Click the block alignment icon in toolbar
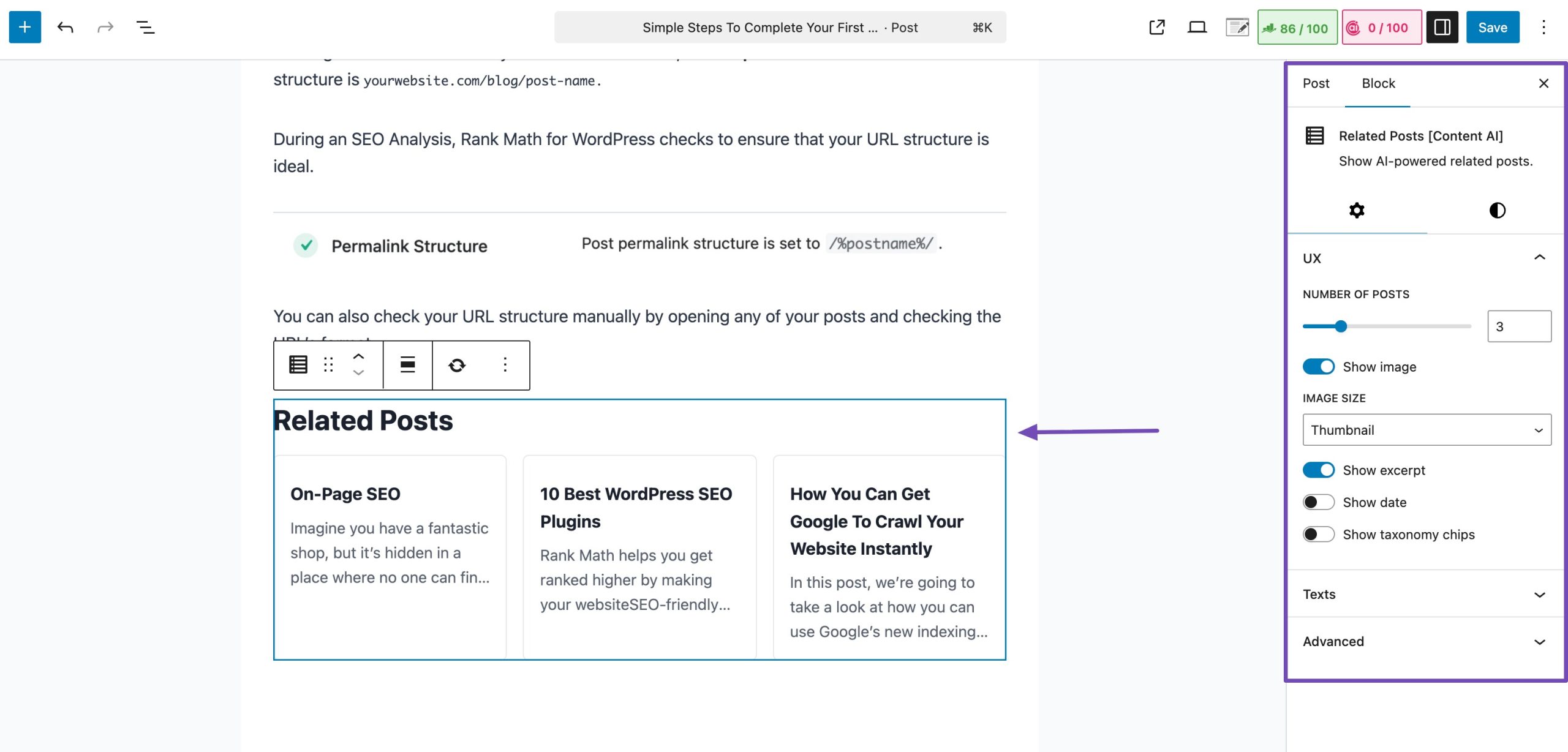 pos(407,365)
